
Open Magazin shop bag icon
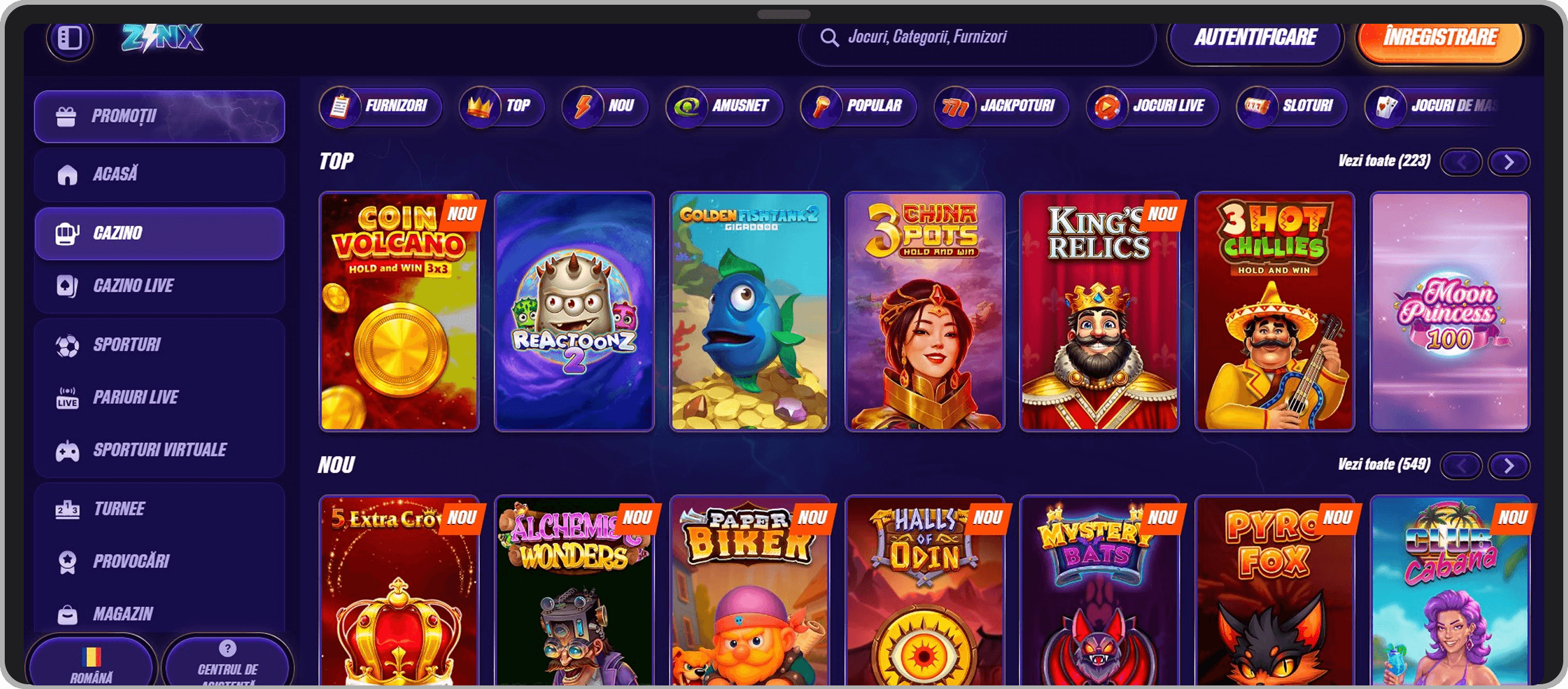click(67, 614)
